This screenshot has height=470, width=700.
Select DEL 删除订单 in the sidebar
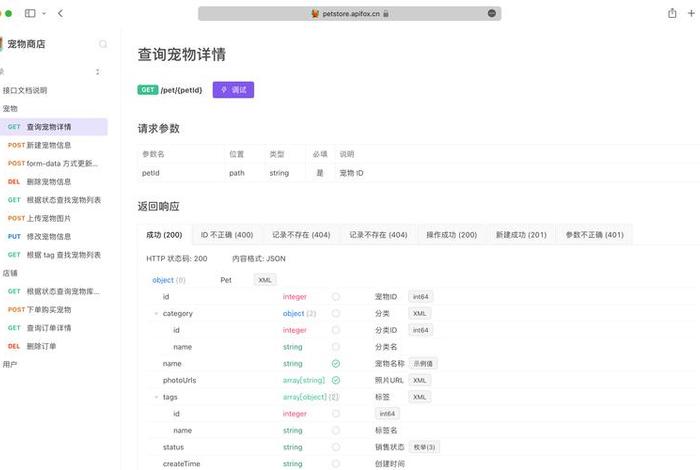click(54, 346)
